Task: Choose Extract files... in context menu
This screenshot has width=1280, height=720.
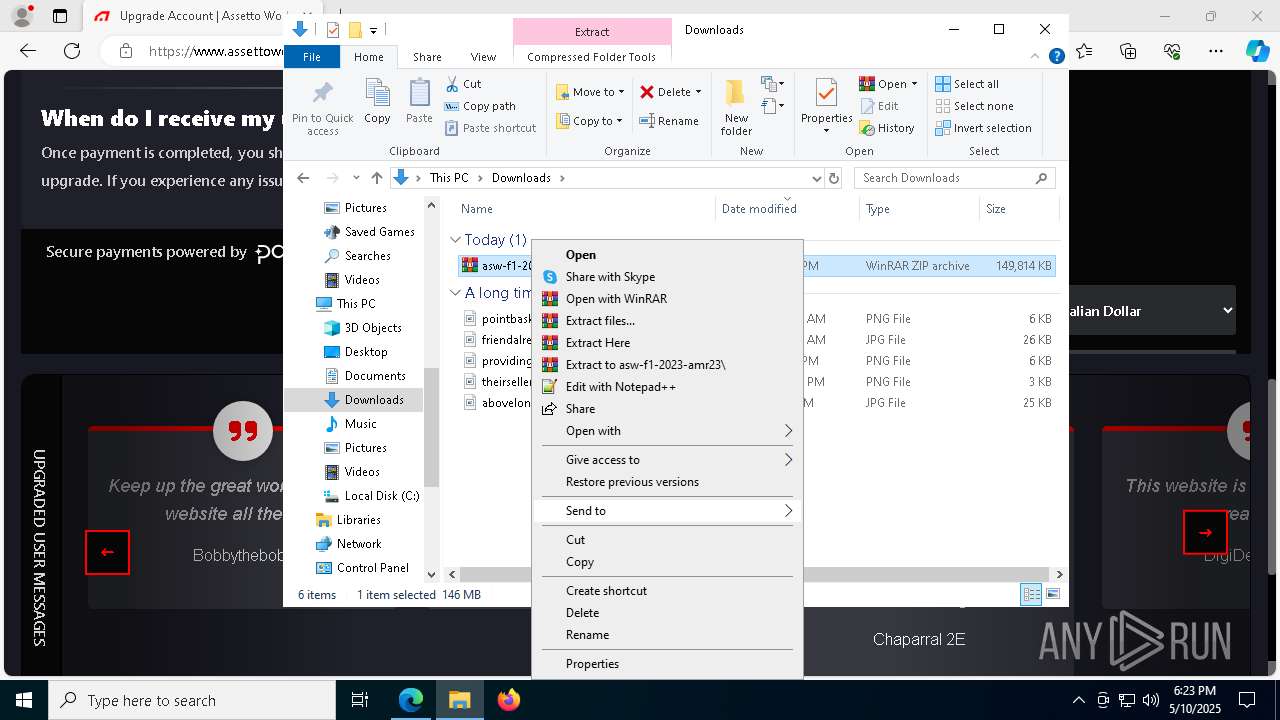Action: pos(667,321)
